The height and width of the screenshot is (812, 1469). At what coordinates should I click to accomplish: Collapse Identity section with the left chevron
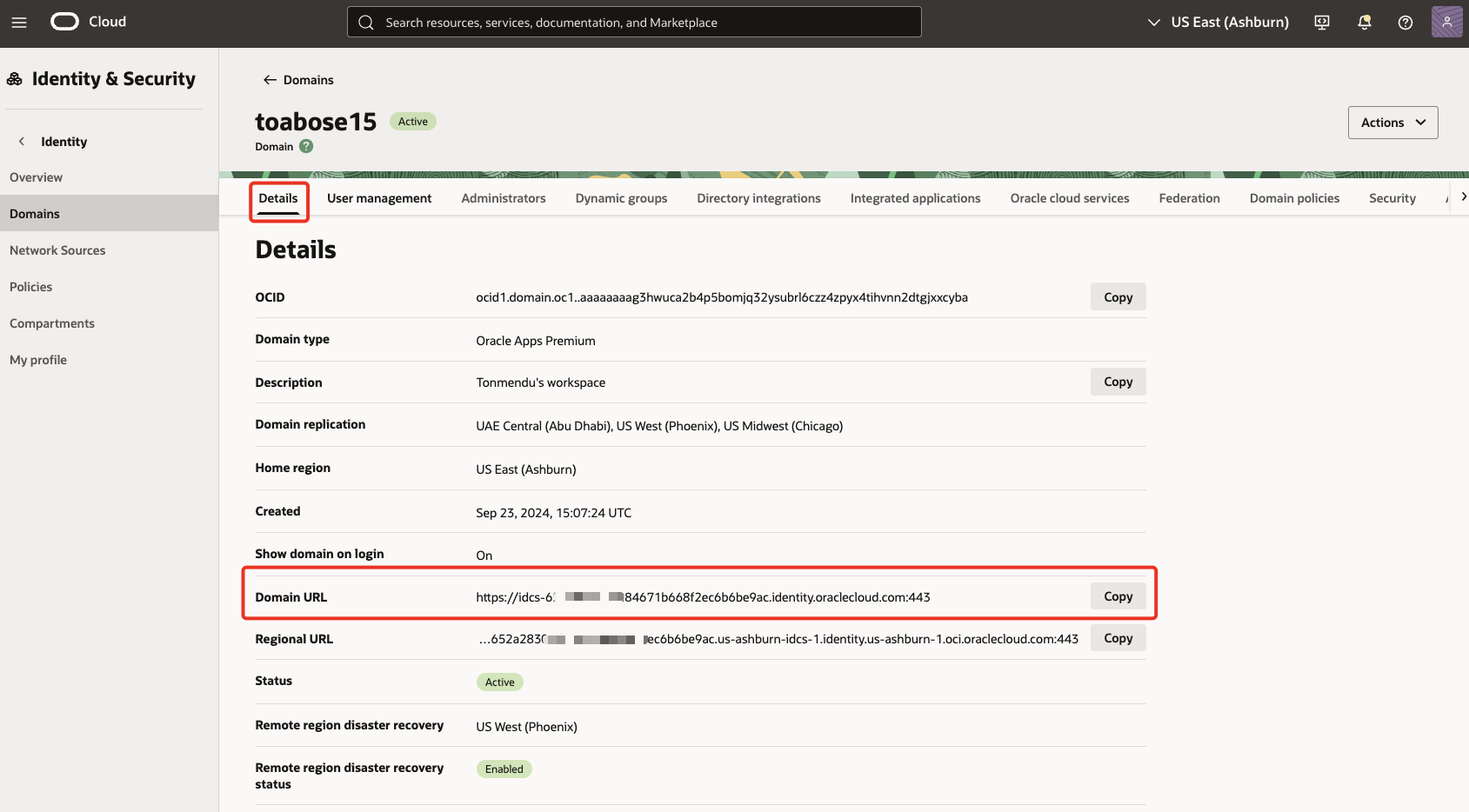click(x=21, y=140)
